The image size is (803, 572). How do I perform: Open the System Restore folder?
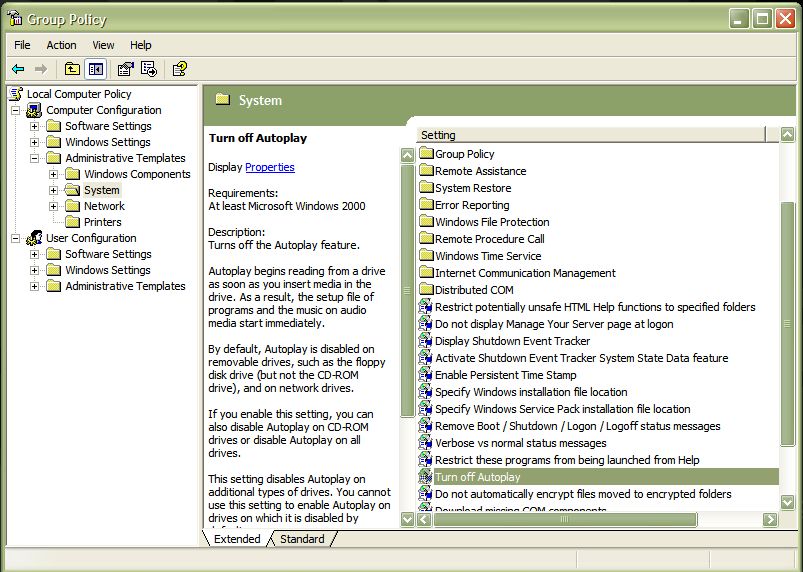[465, 187]
